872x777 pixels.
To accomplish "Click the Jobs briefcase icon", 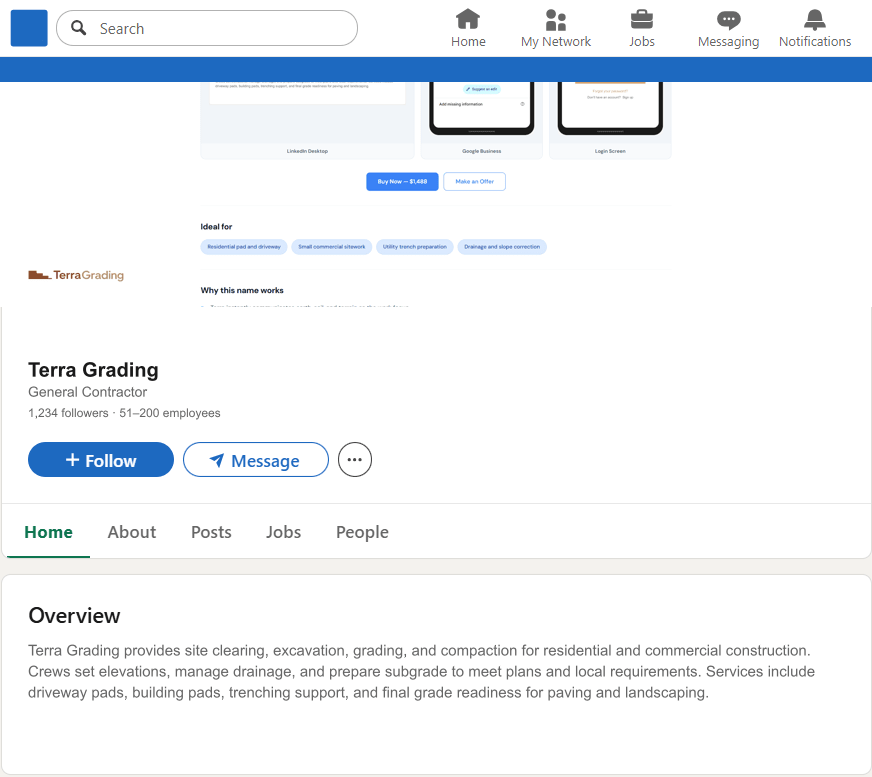I will [641, 20].
